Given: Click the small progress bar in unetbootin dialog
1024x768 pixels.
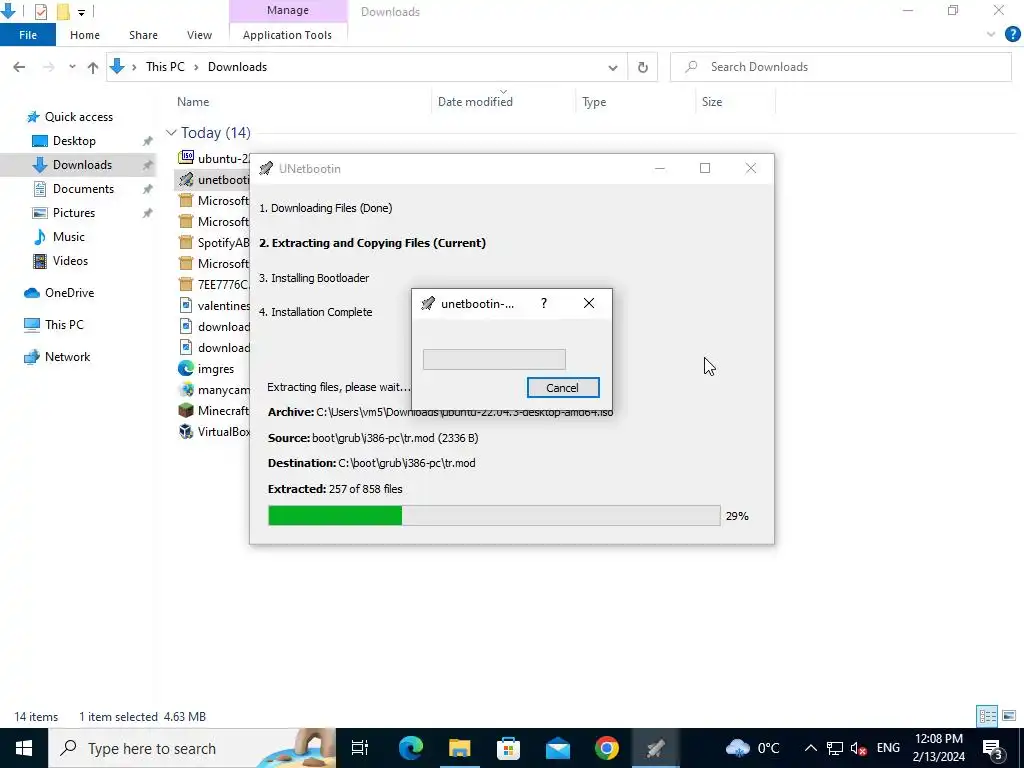Looking at the screenshot, I should click(494, 359).
